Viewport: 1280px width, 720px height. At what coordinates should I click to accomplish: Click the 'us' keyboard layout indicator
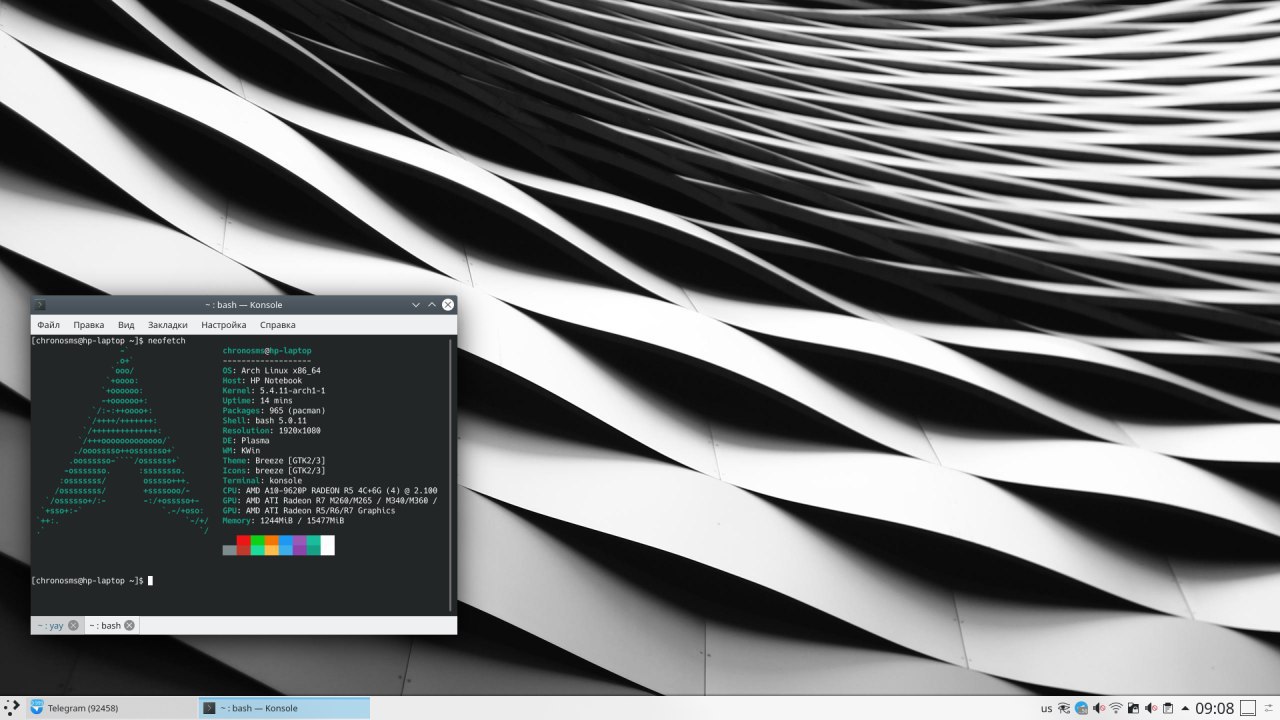point(1046,709)
